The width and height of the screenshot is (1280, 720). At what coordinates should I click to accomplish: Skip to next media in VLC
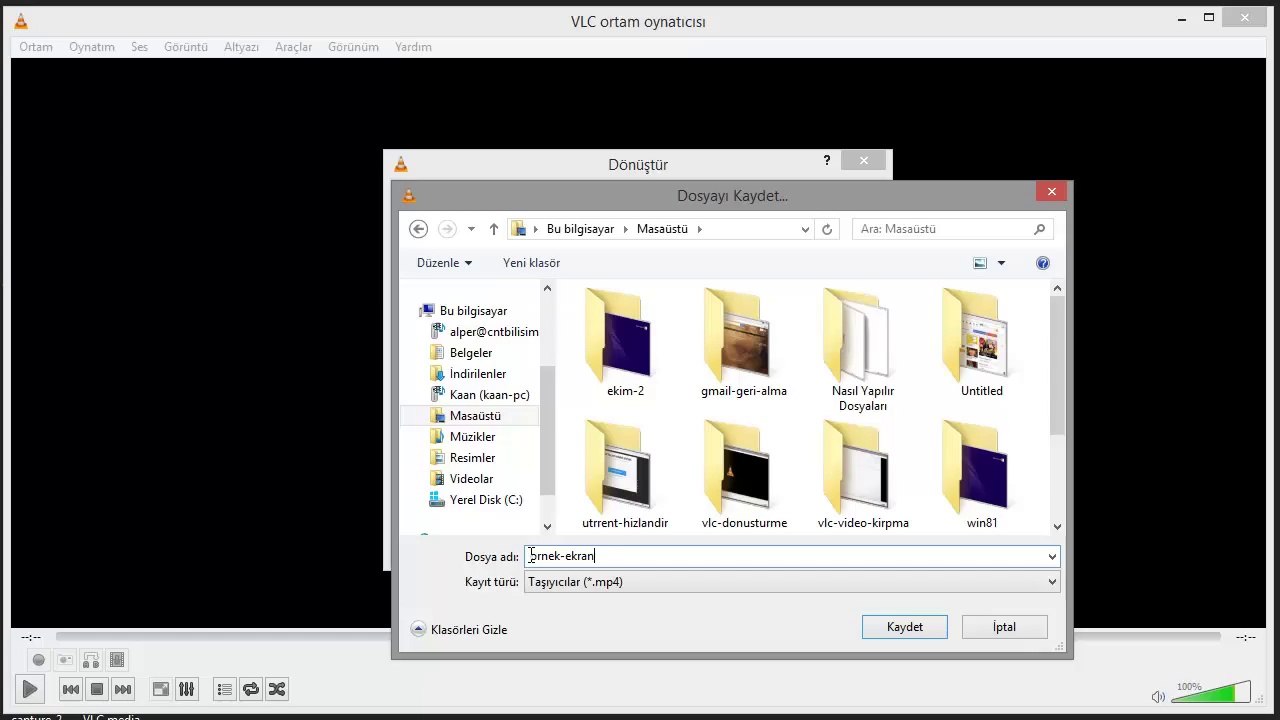coord(122,689)
